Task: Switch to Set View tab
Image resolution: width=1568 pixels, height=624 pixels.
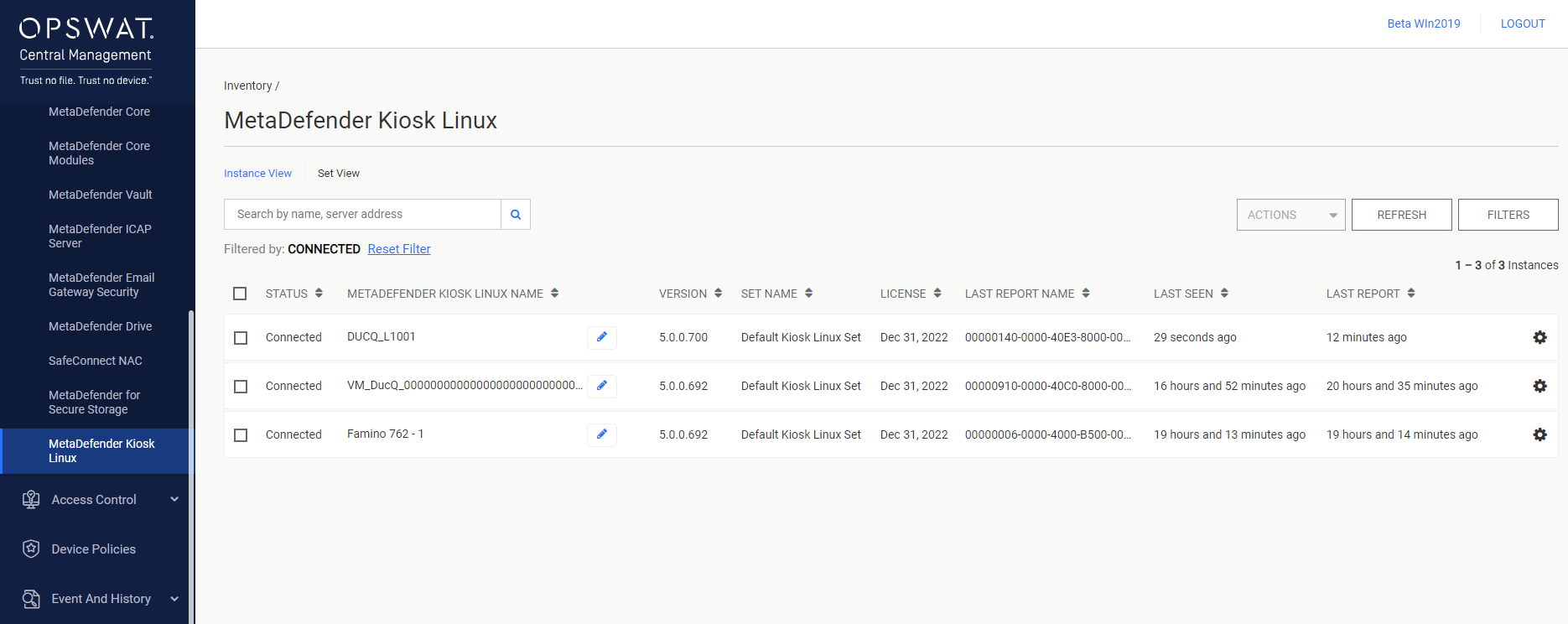Action: point(339,174)
